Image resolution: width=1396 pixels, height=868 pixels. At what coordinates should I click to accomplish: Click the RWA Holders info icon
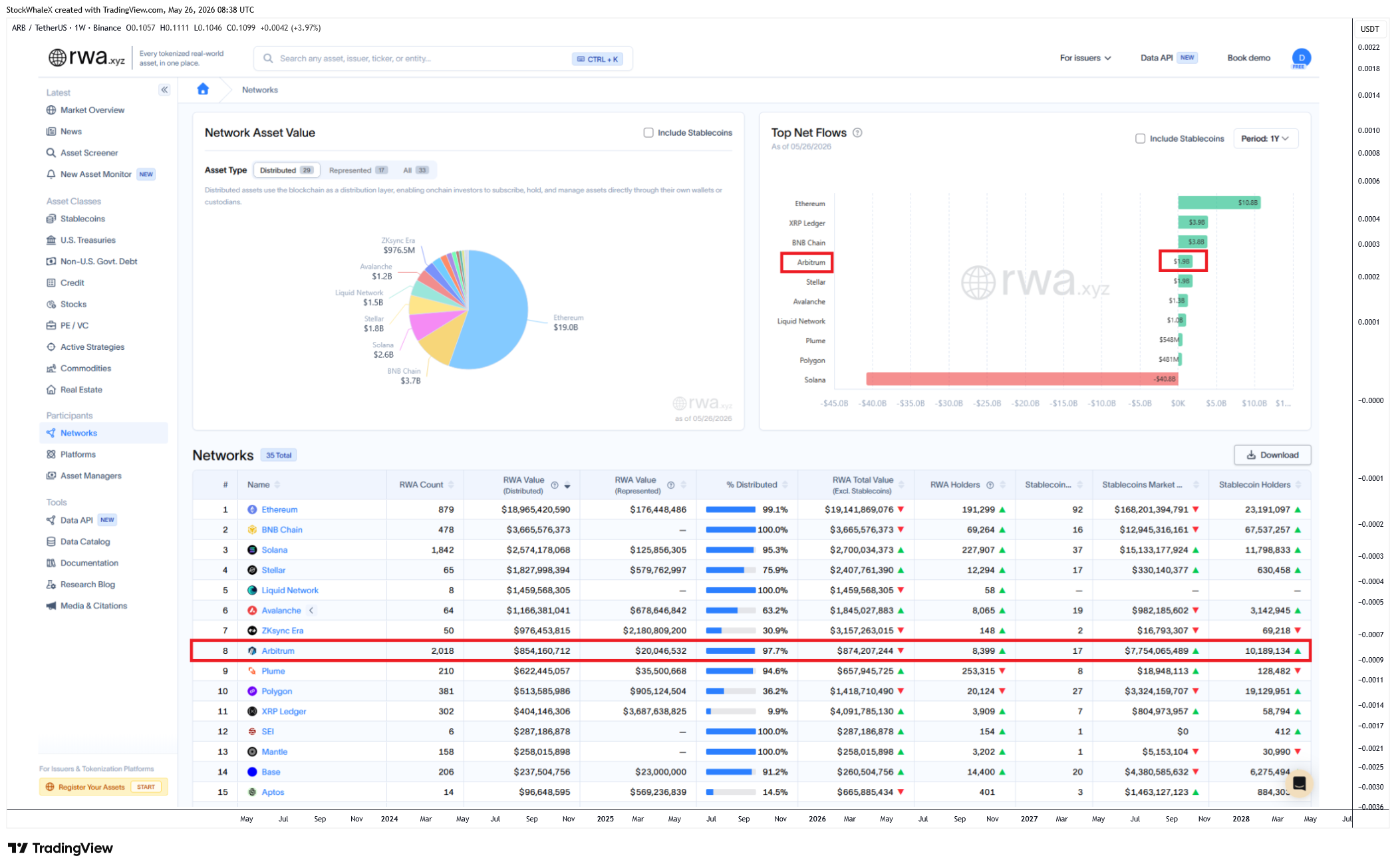[990, 485]
